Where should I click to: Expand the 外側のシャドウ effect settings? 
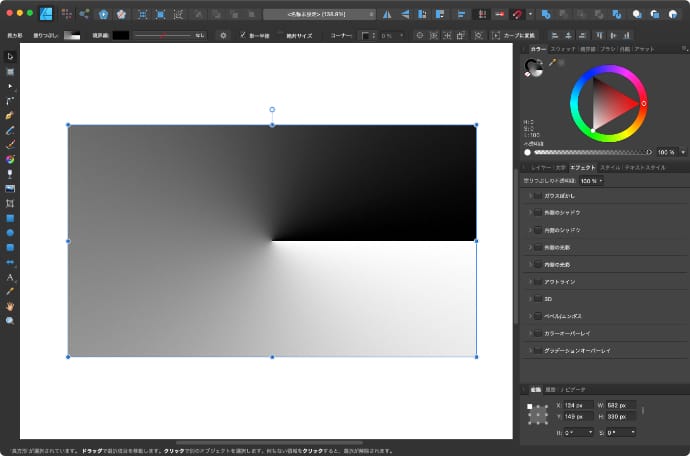pyautogui.click(x=529, y=213)
